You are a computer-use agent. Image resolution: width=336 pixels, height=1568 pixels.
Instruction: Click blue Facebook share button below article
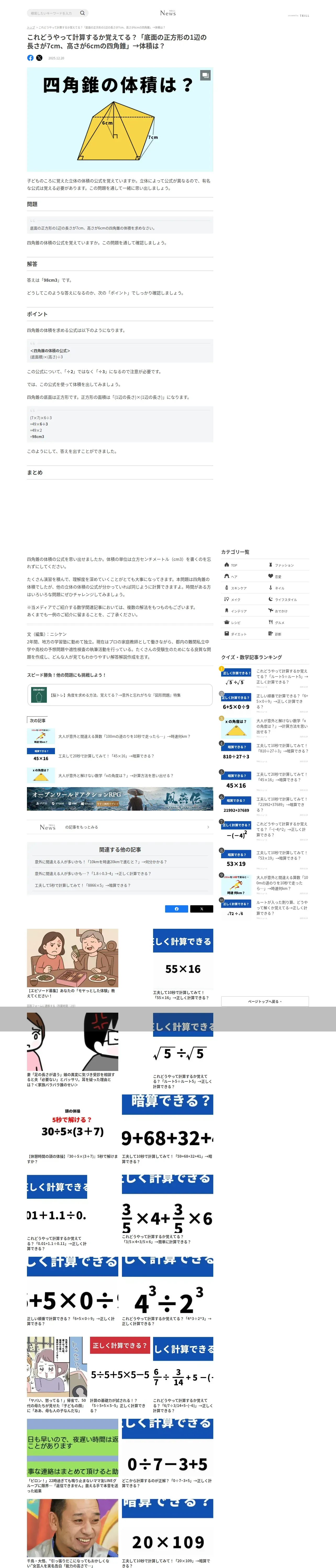pos(177,909)
